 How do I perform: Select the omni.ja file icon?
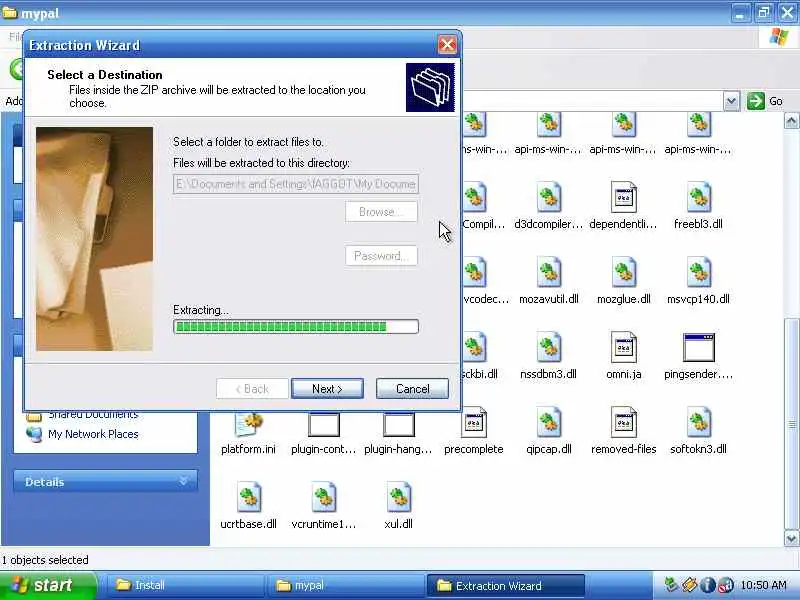click(x=623, y=347)
